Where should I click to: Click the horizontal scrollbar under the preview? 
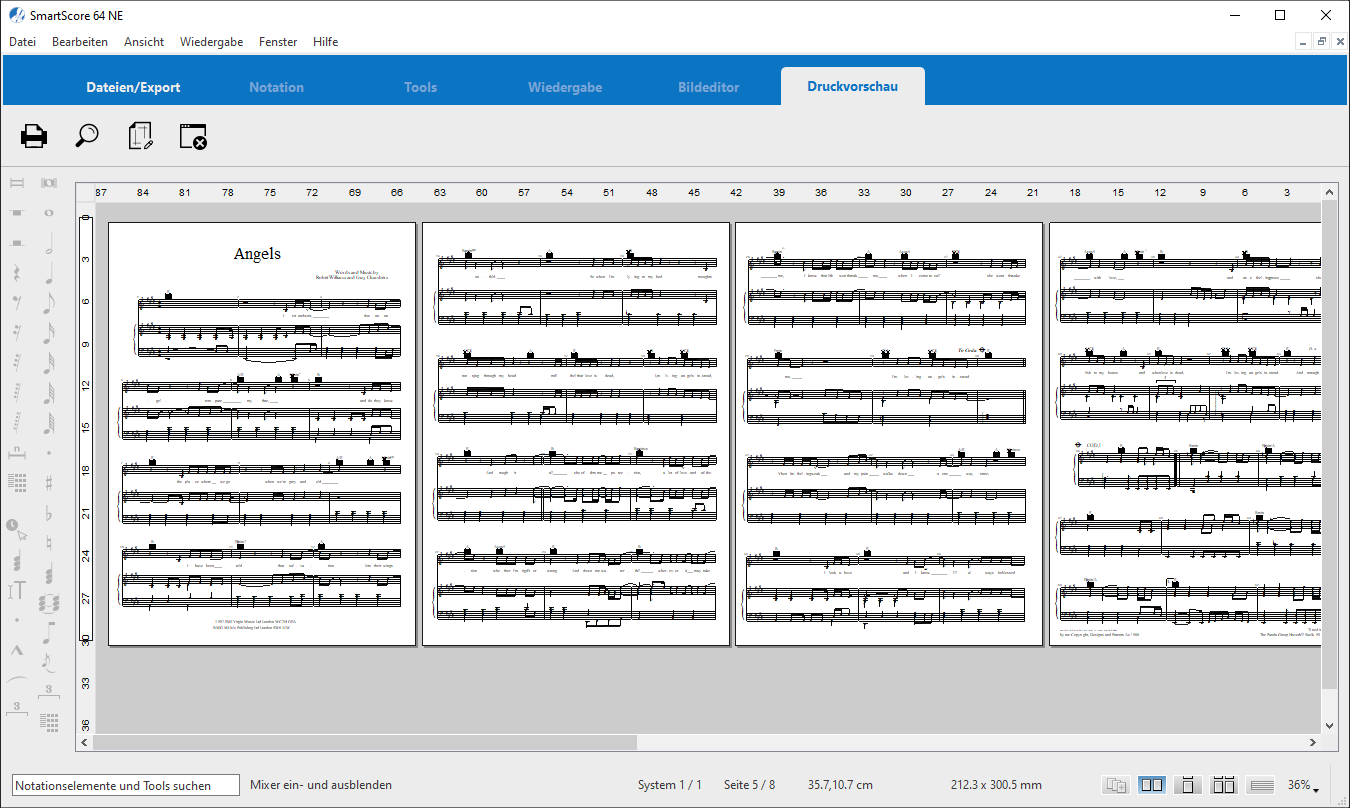point(364,743)
